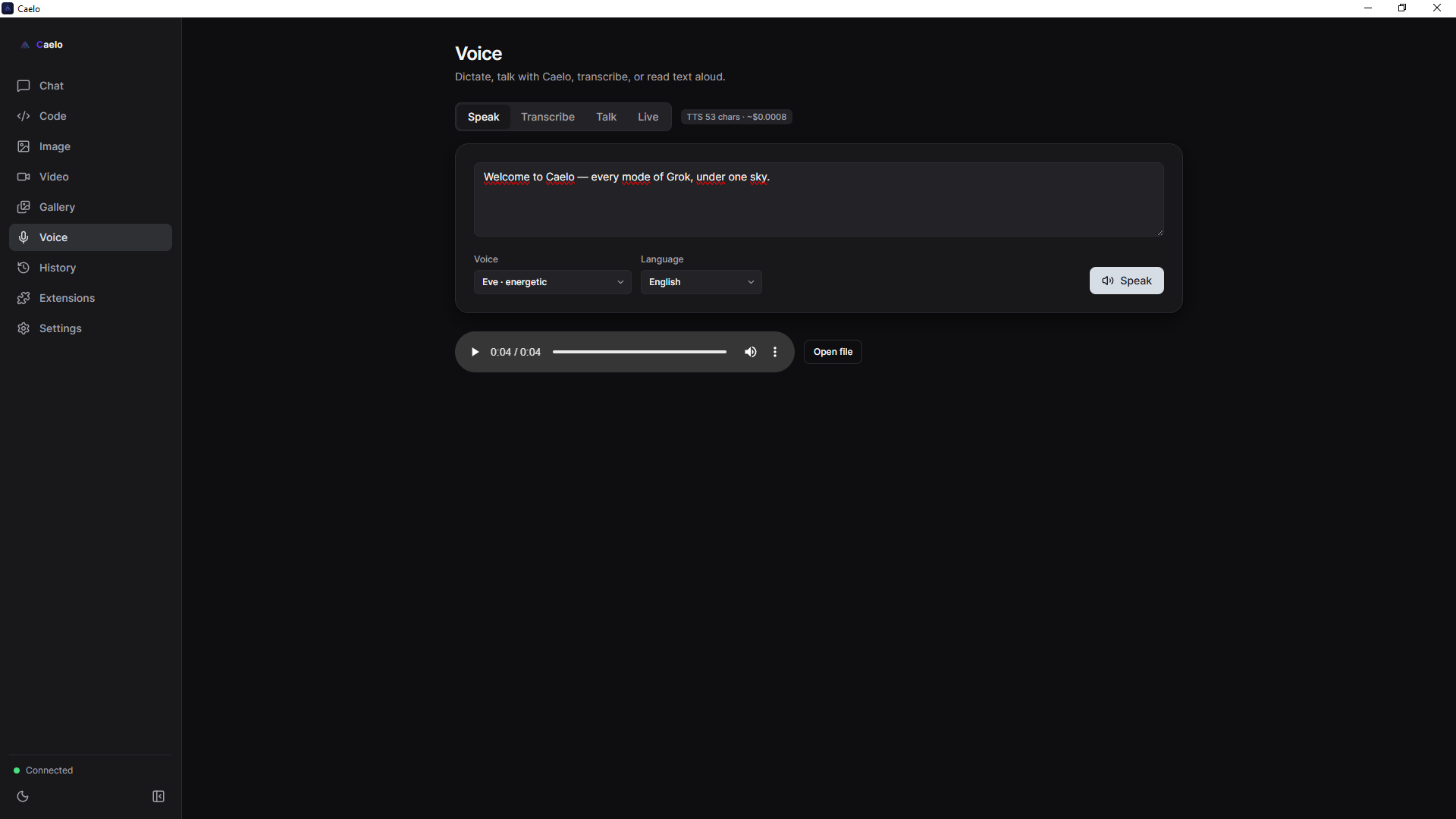Screen dimensions: 1456x819
Task: Click the Voice page heading
Action: (479, 54)
